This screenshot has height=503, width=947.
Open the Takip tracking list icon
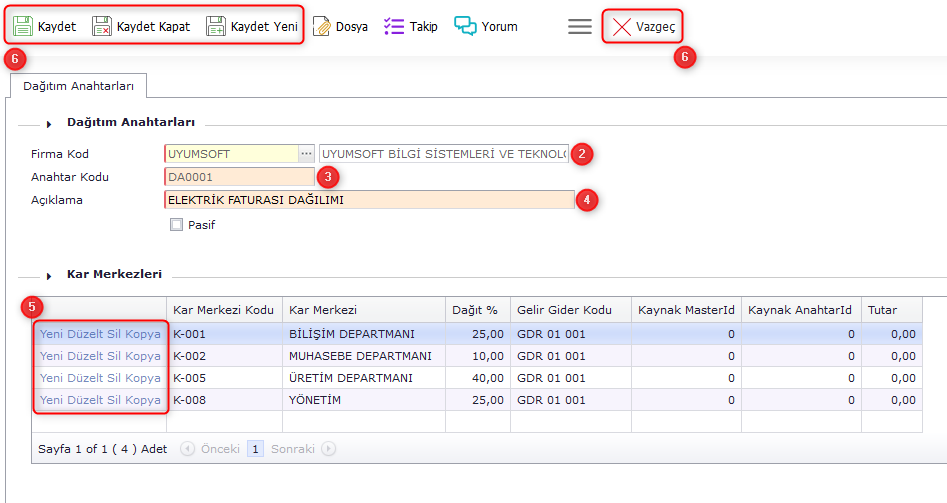pos(394,26)
